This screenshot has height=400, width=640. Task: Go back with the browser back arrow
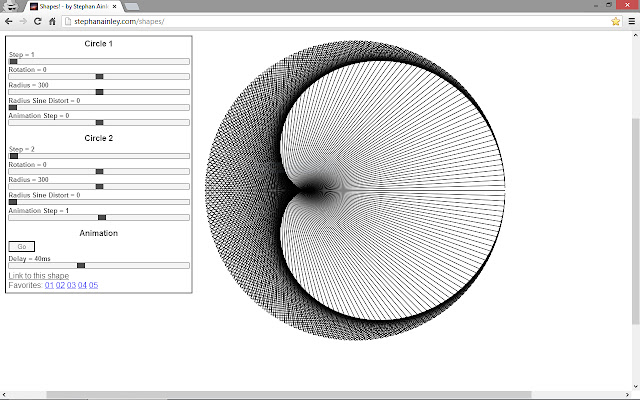9,21
